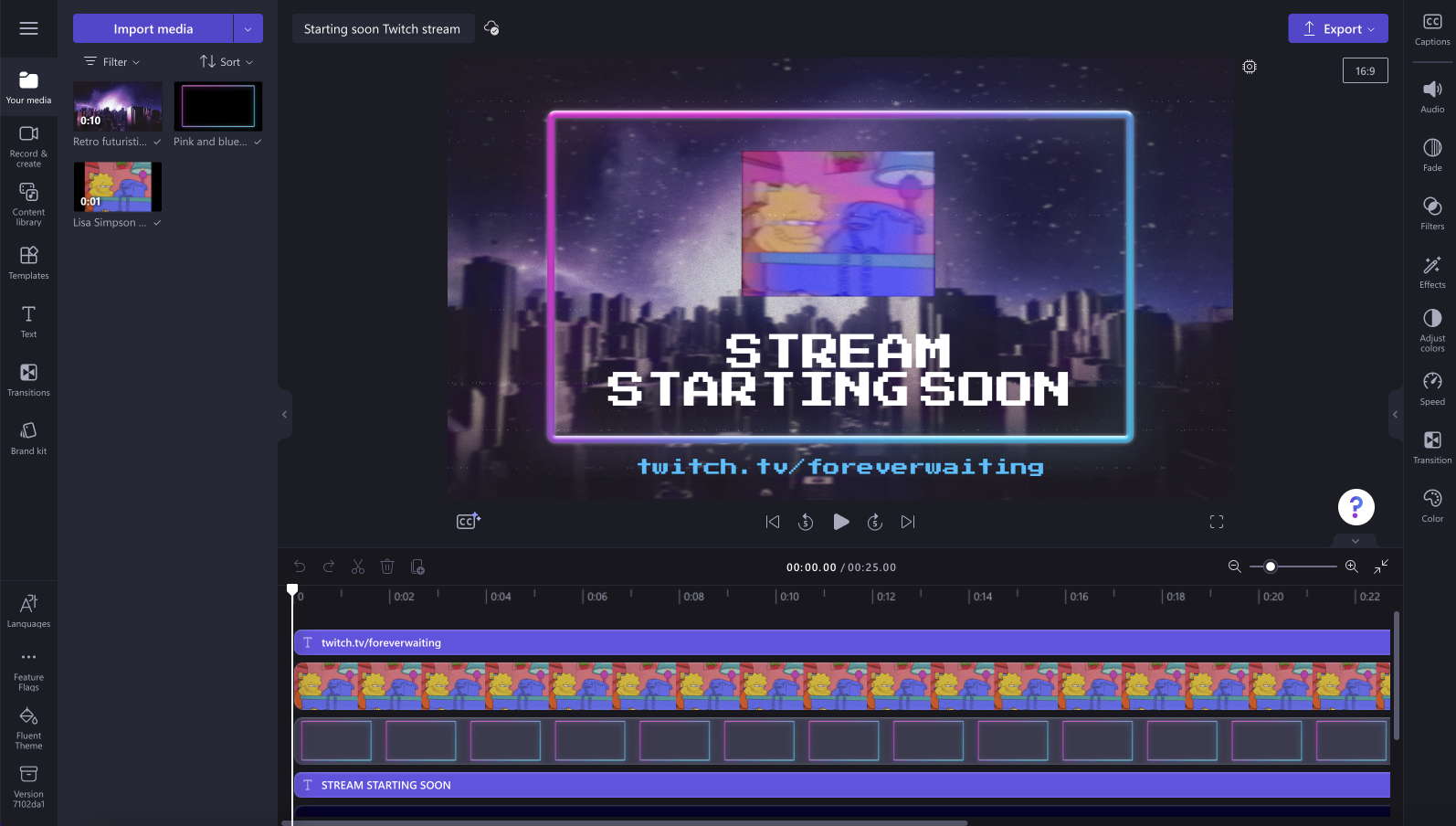Viewport: 1456px width, 826px height.
Task: Select the Lisa Simpson clip track in timeline
Action: (841, 686)
